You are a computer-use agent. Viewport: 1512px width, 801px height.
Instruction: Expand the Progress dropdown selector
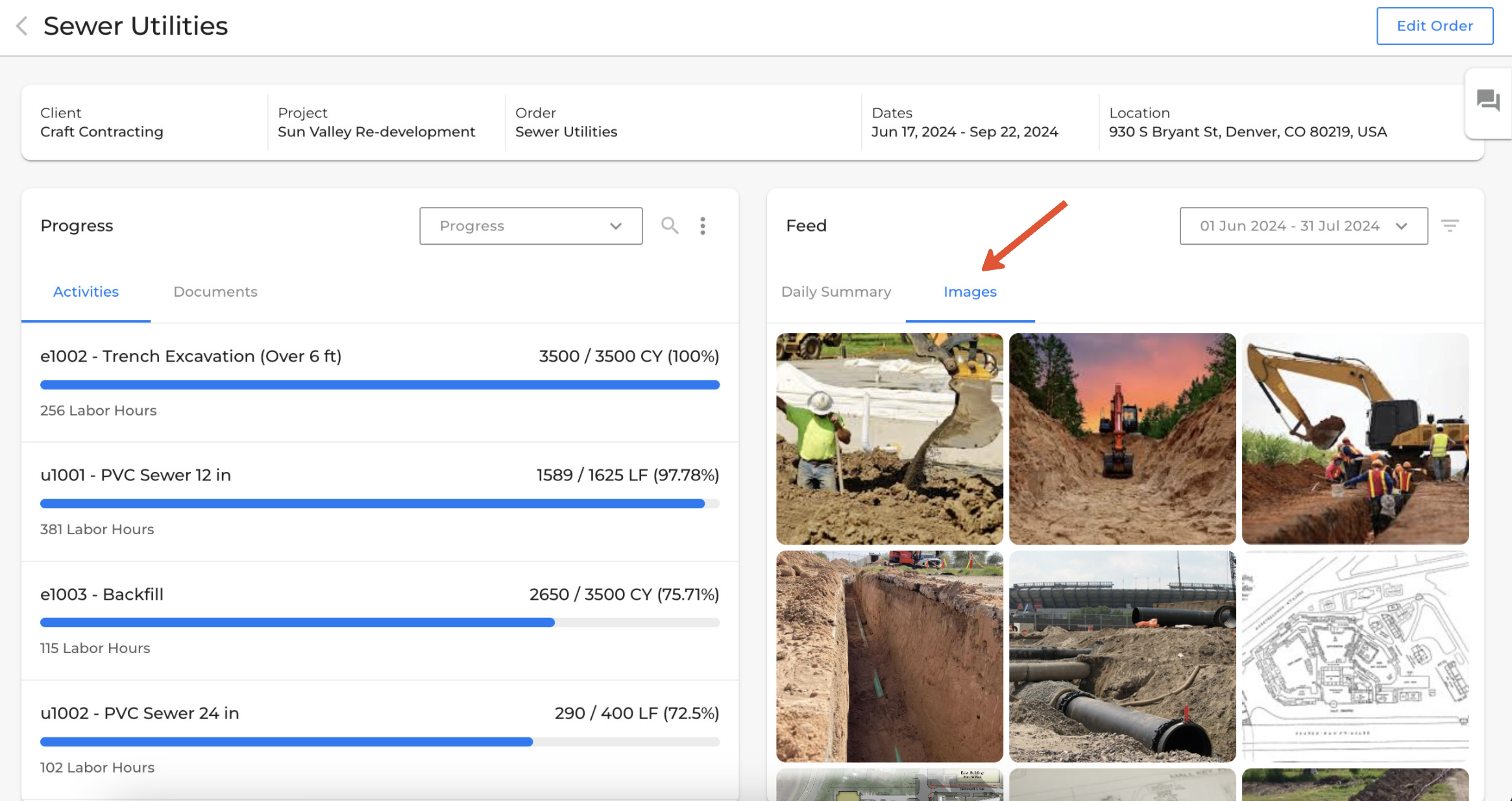pos(530,226)
